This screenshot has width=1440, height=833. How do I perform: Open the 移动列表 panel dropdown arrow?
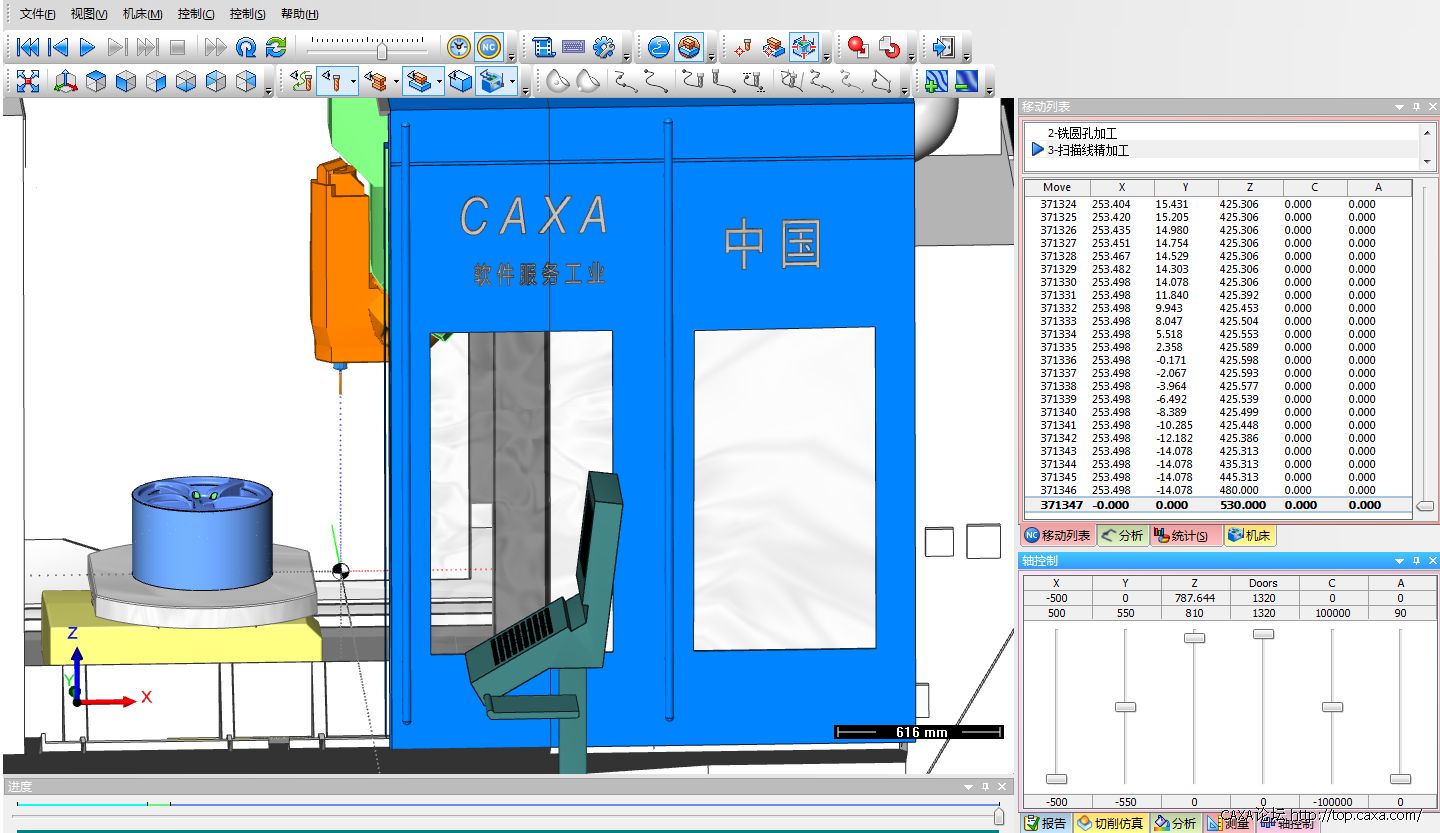[1400, 107]
